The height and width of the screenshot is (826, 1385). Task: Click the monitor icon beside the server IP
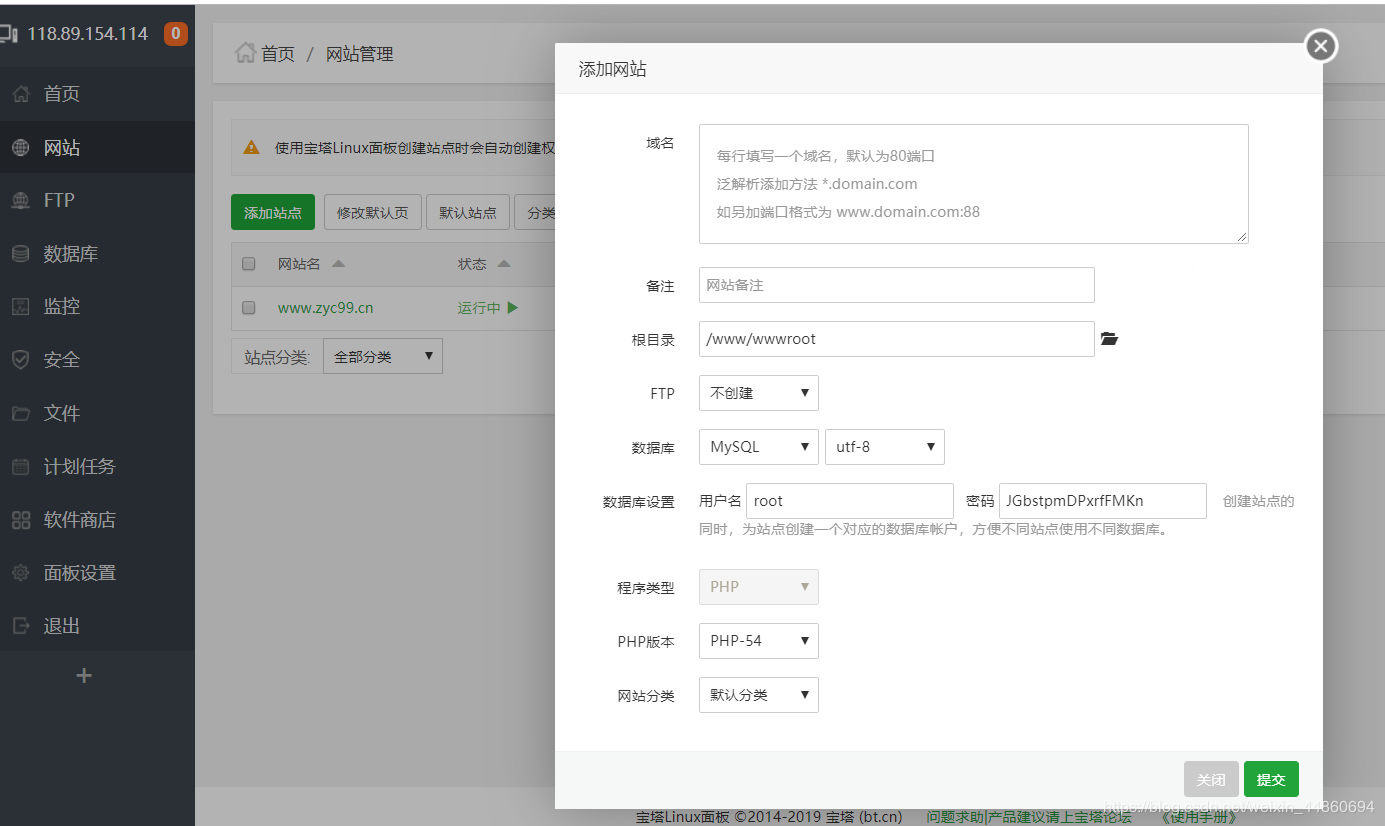click(x=9, y=34)
